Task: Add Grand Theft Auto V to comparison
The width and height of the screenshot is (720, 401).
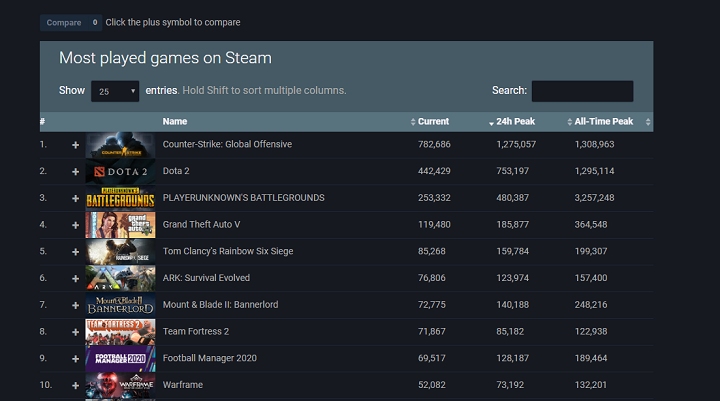Action: (x=75, y=225)
